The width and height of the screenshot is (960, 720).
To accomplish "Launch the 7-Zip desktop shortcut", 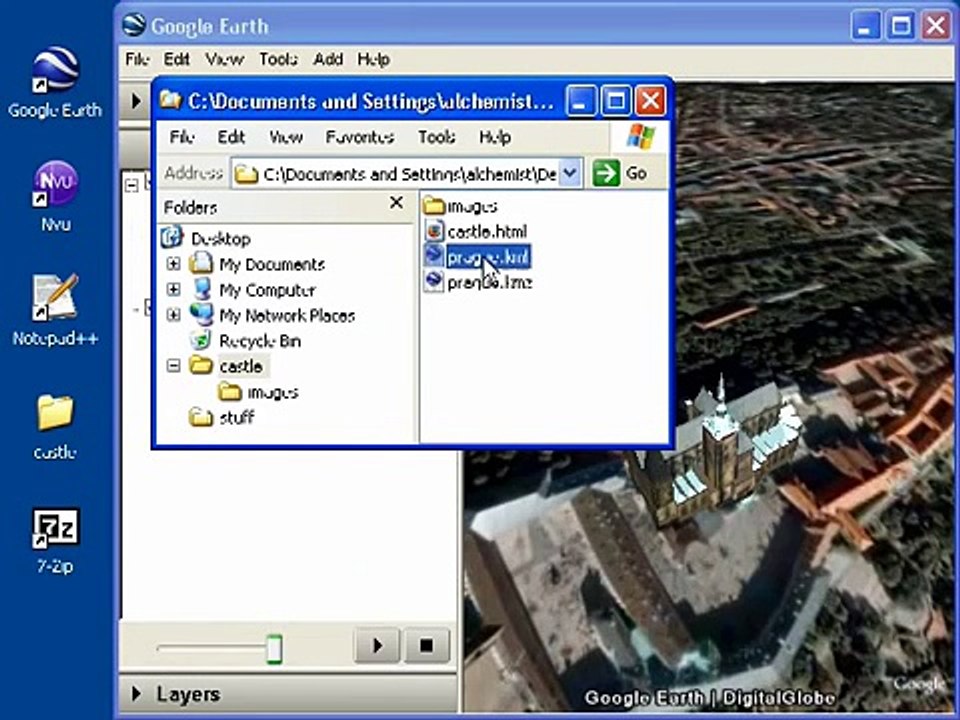I will 55,540.
